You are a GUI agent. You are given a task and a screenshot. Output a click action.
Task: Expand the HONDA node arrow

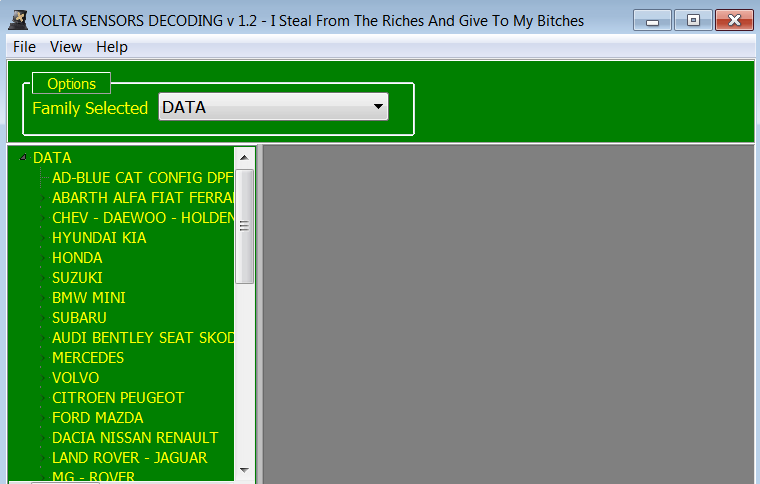(x=43, y=258)
